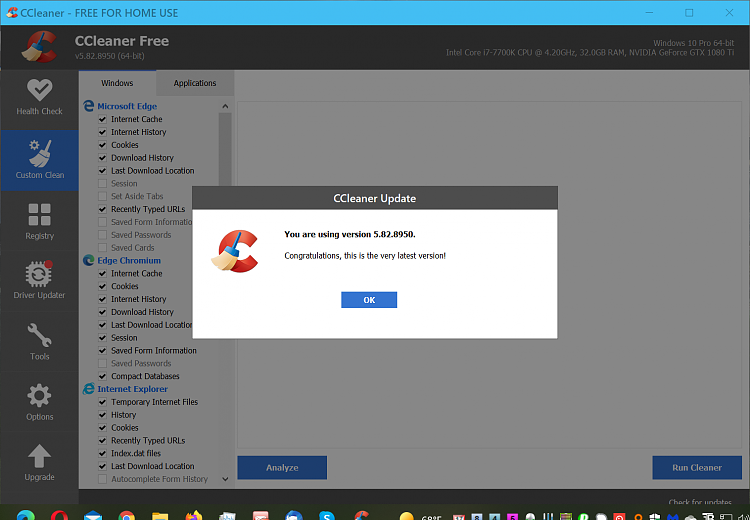The image size is (750, 520).
Task: Uncheck Cookies under Edge Chromium
Action: tap(102, 286)
